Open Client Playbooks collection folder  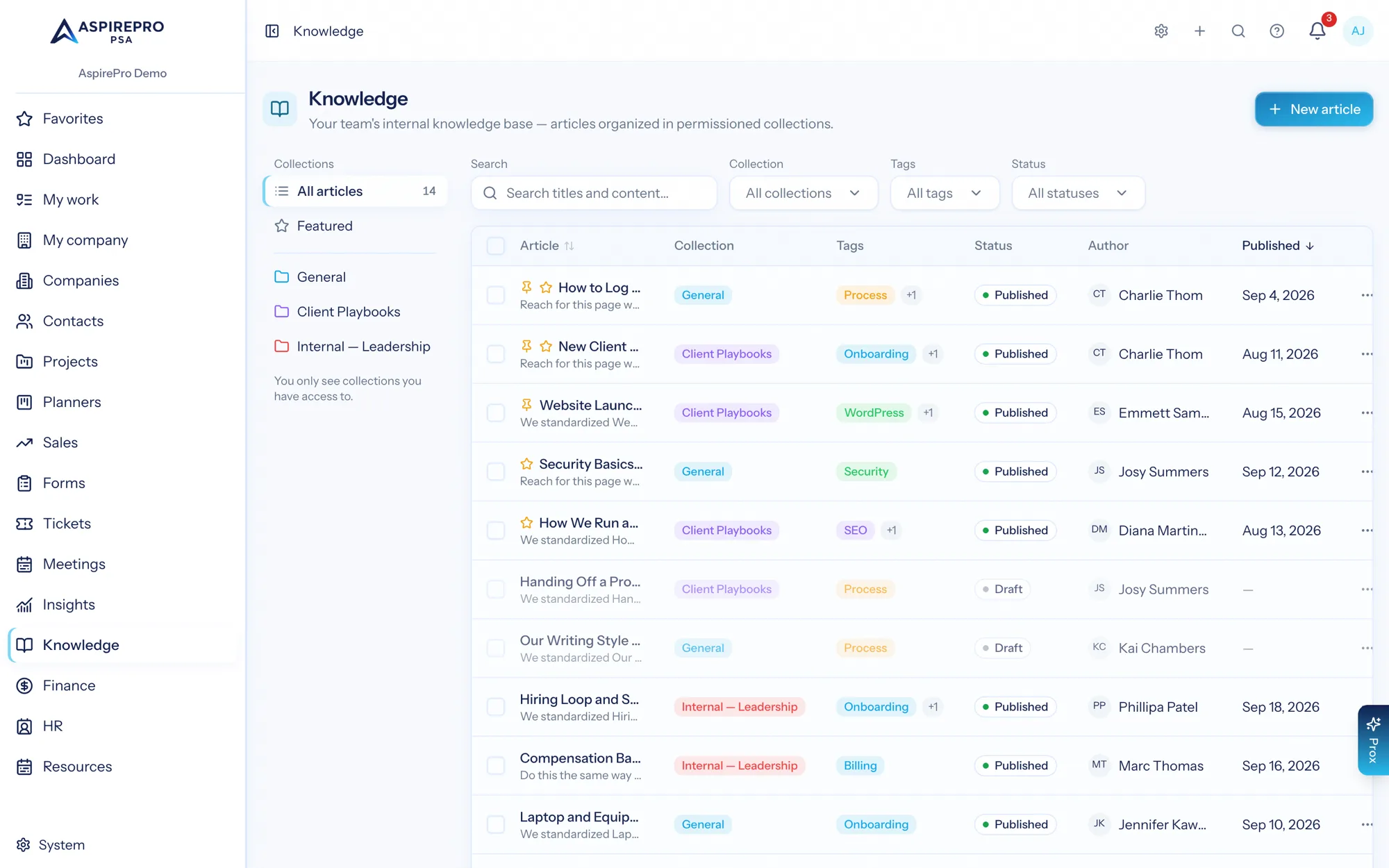click(x=355, y=312)
